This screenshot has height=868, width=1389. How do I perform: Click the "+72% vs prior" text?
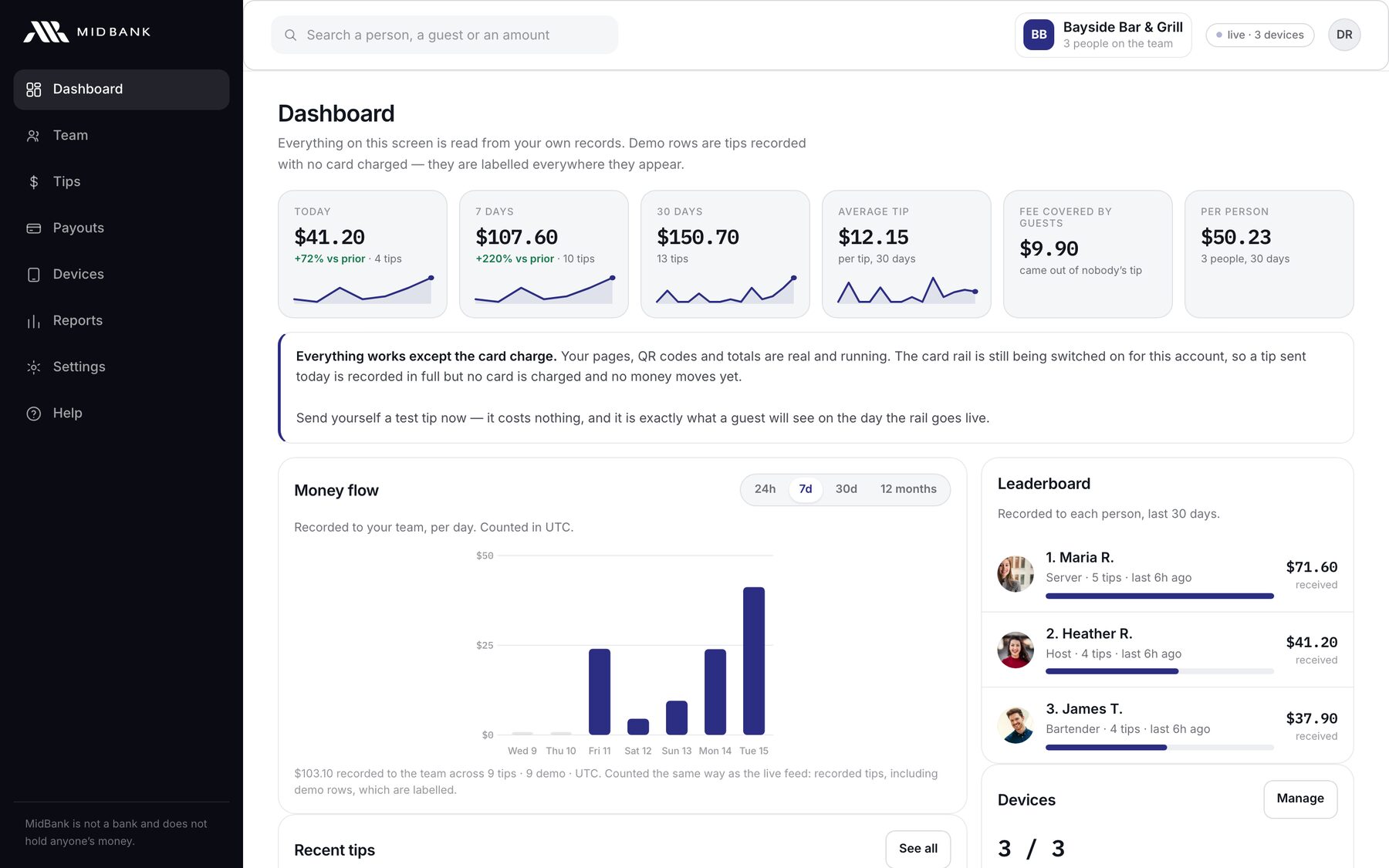(330, 258)
